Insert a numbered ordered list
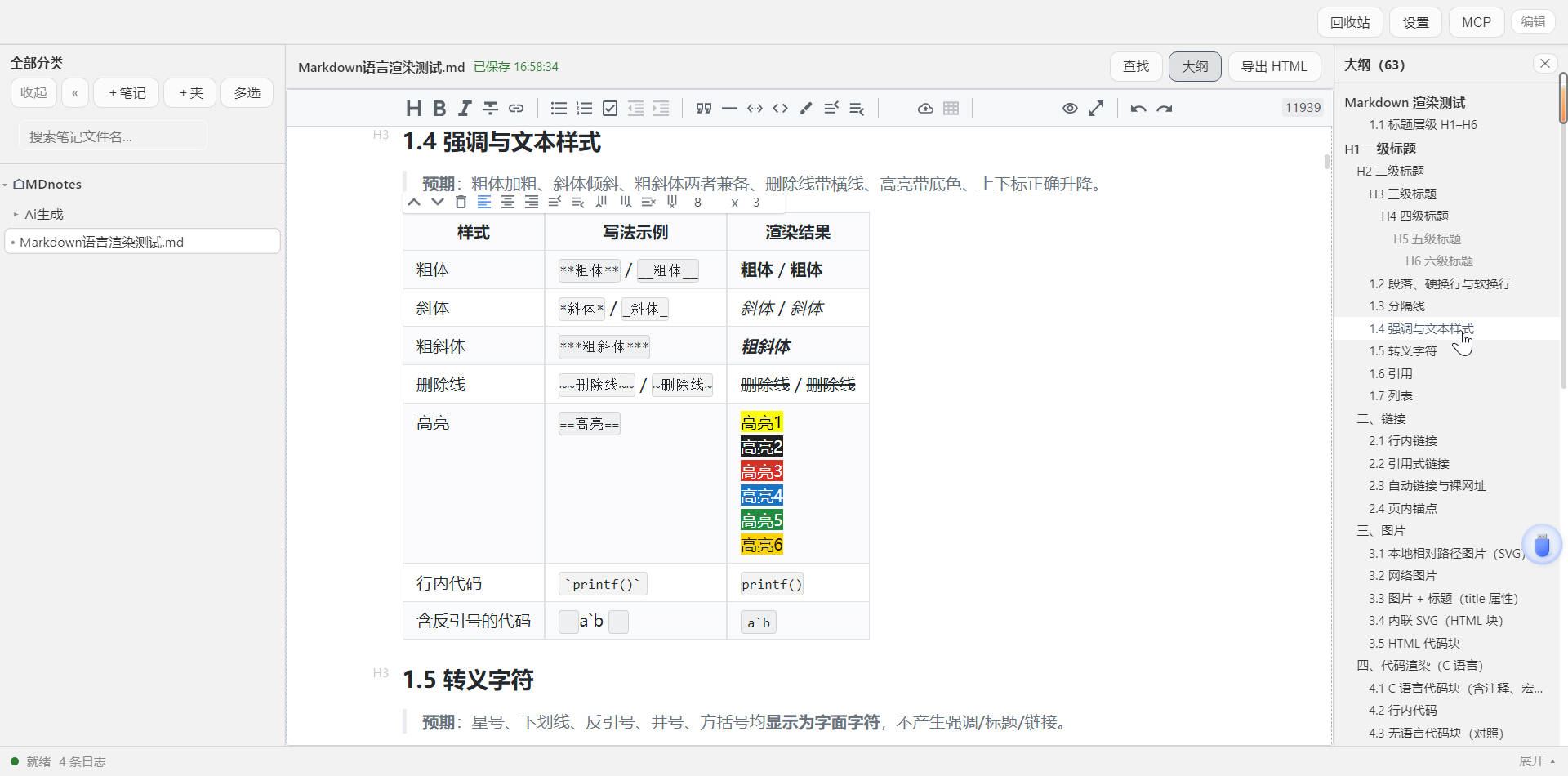 coord(584,108)
